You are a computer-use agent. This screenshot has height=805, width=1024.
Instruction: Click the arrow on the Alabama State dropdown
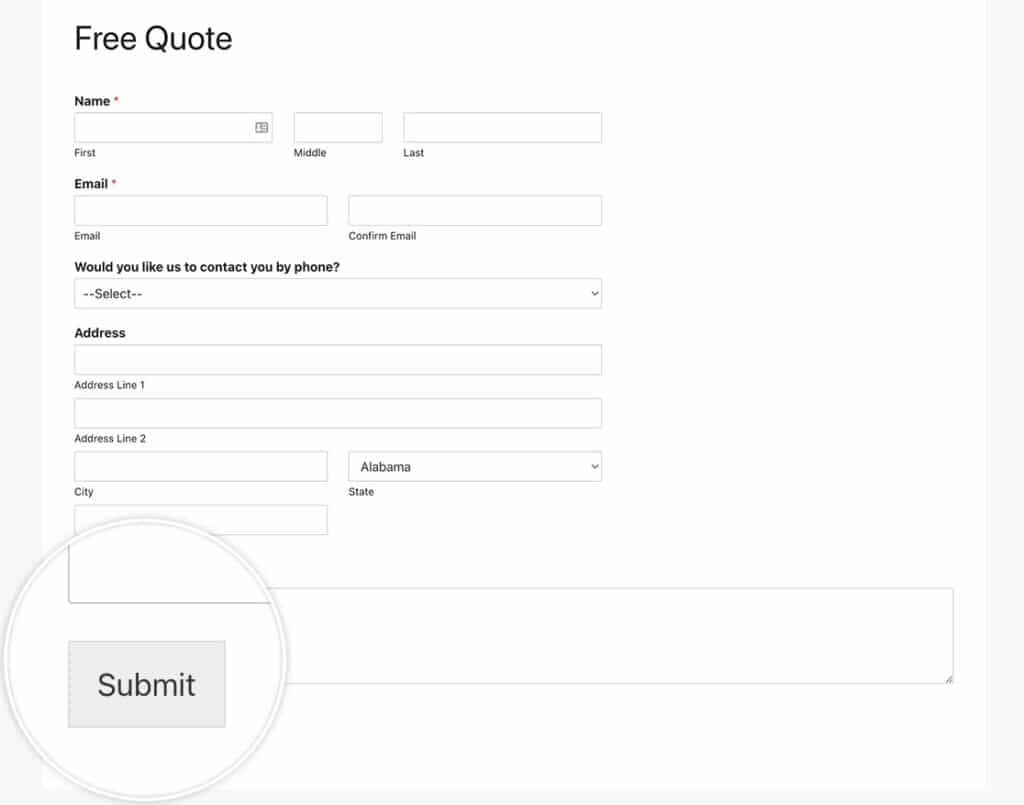(x=594, y=467)
